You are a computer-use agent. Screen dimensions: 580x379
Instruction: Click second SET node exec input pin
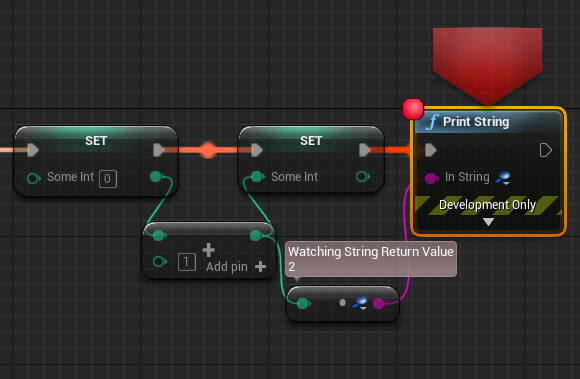click(x=257, y=150)
